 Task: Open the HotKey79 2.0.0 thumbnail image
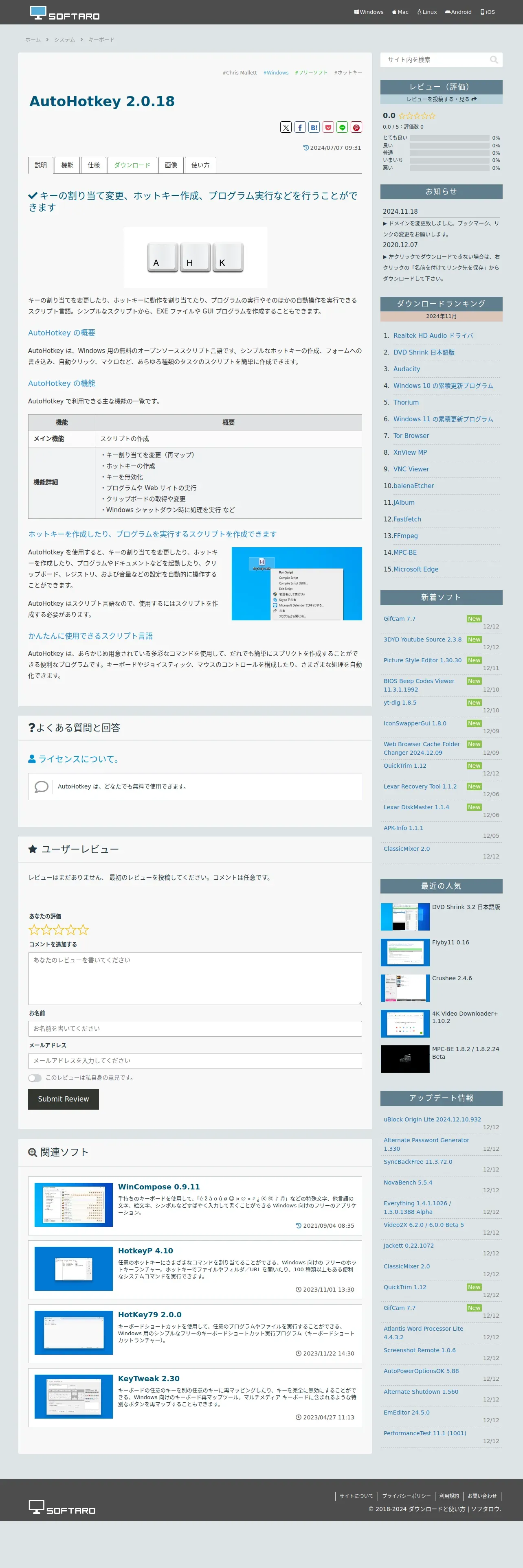(x=74, y=1332)
